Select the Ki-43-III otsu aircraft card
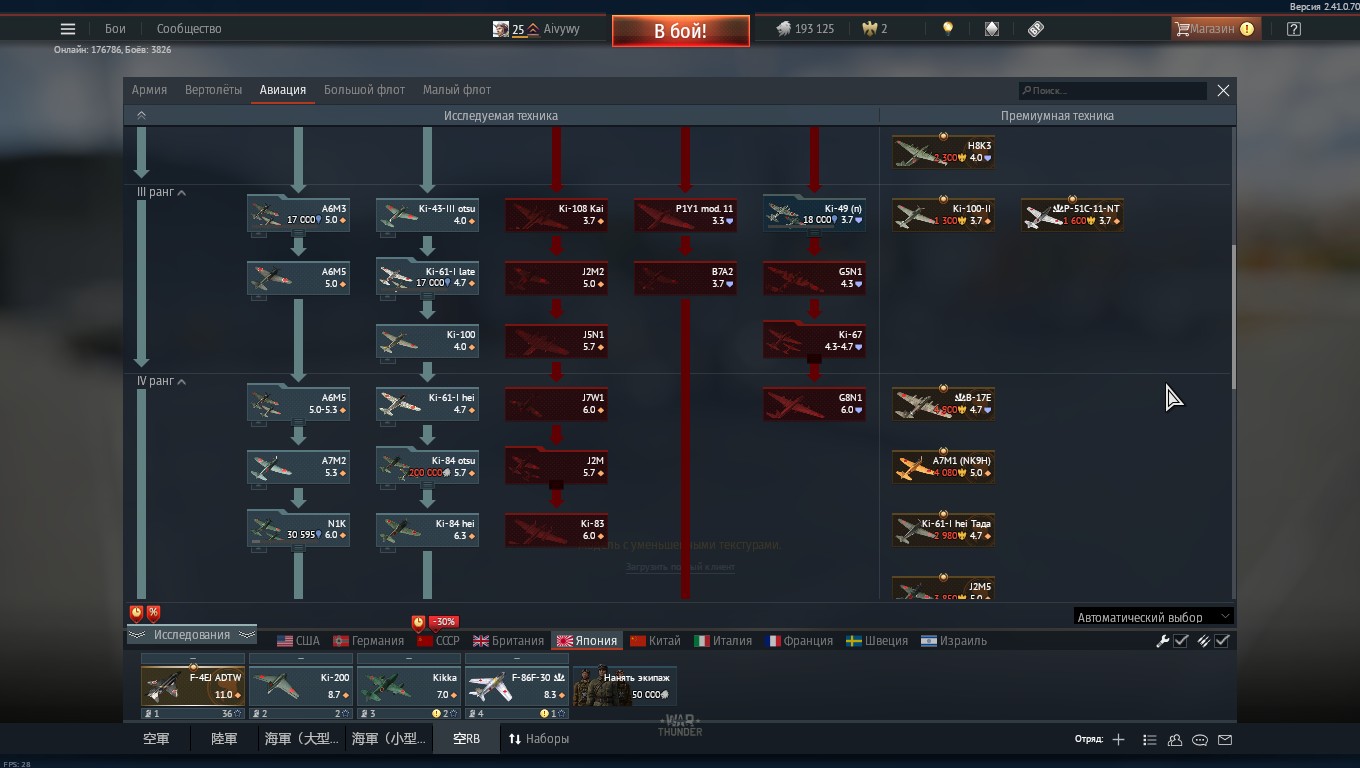Screen dimensions: 1360x768 tap(427, 215)
